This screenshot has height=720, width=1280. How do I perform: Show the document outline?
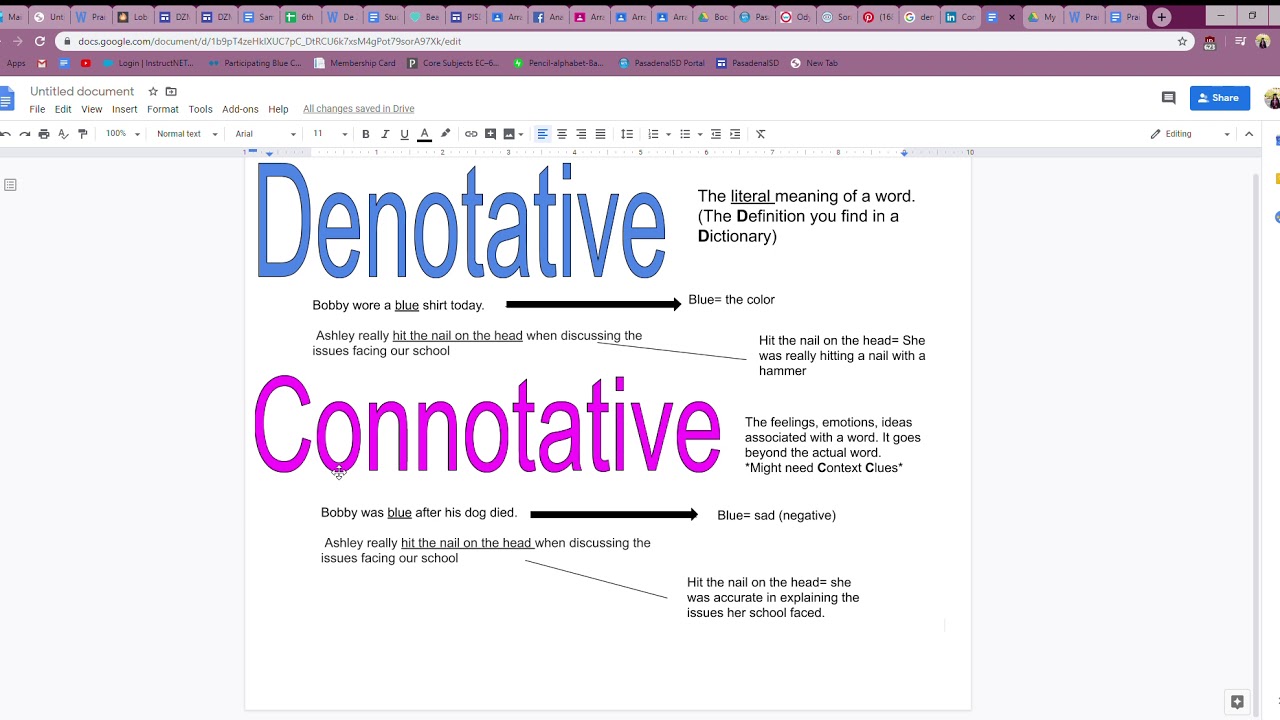(10, 185)
